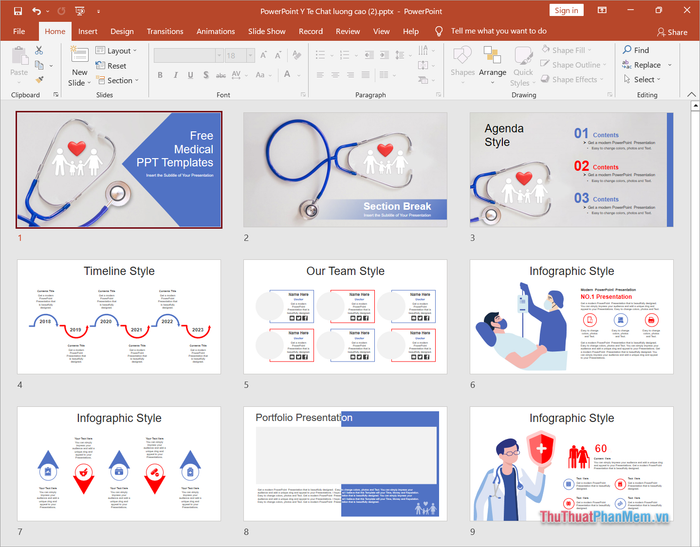Click the Decrease Font Size icon
This screenshot has width=700, height=547.
click(278, 55)
